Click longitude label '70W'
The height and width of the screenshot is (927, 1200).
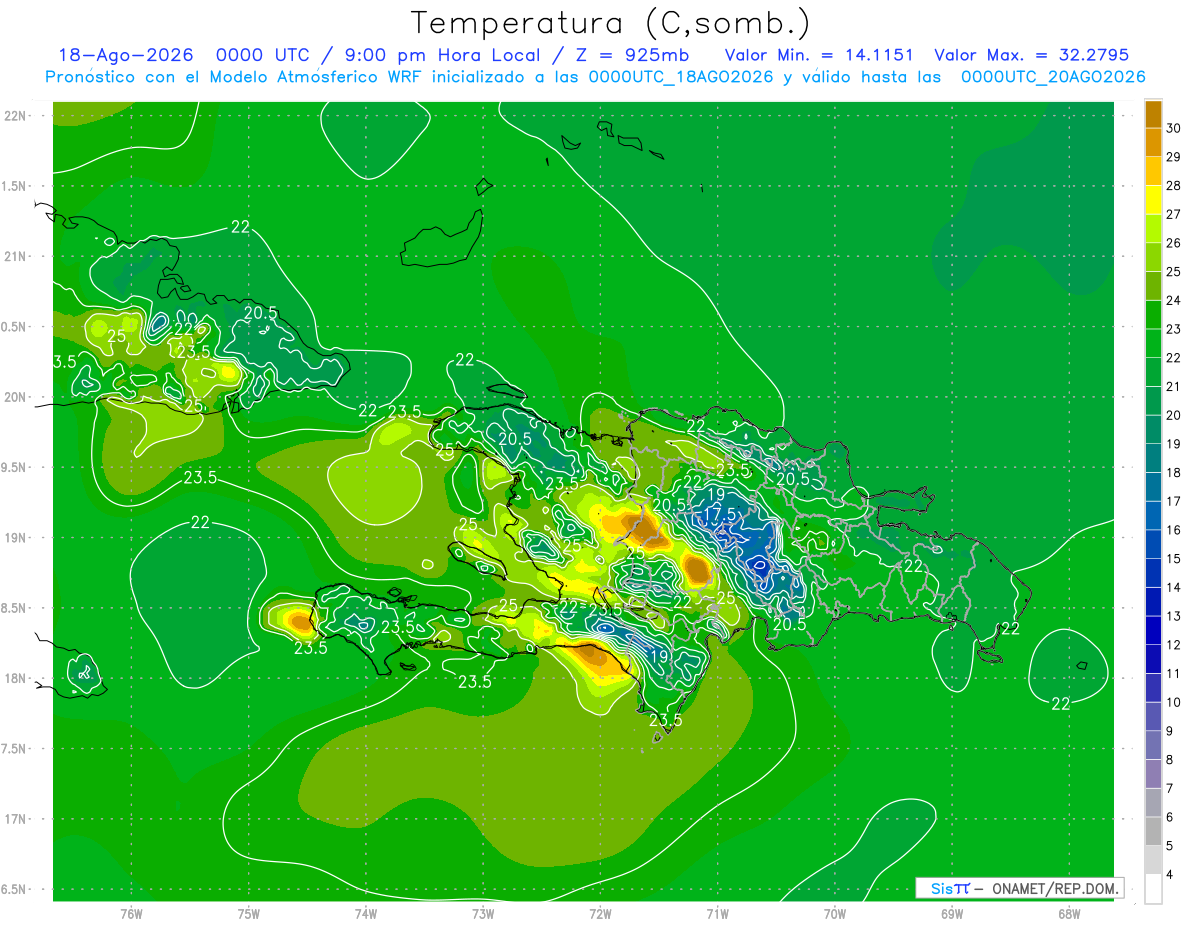click(834, 914)
